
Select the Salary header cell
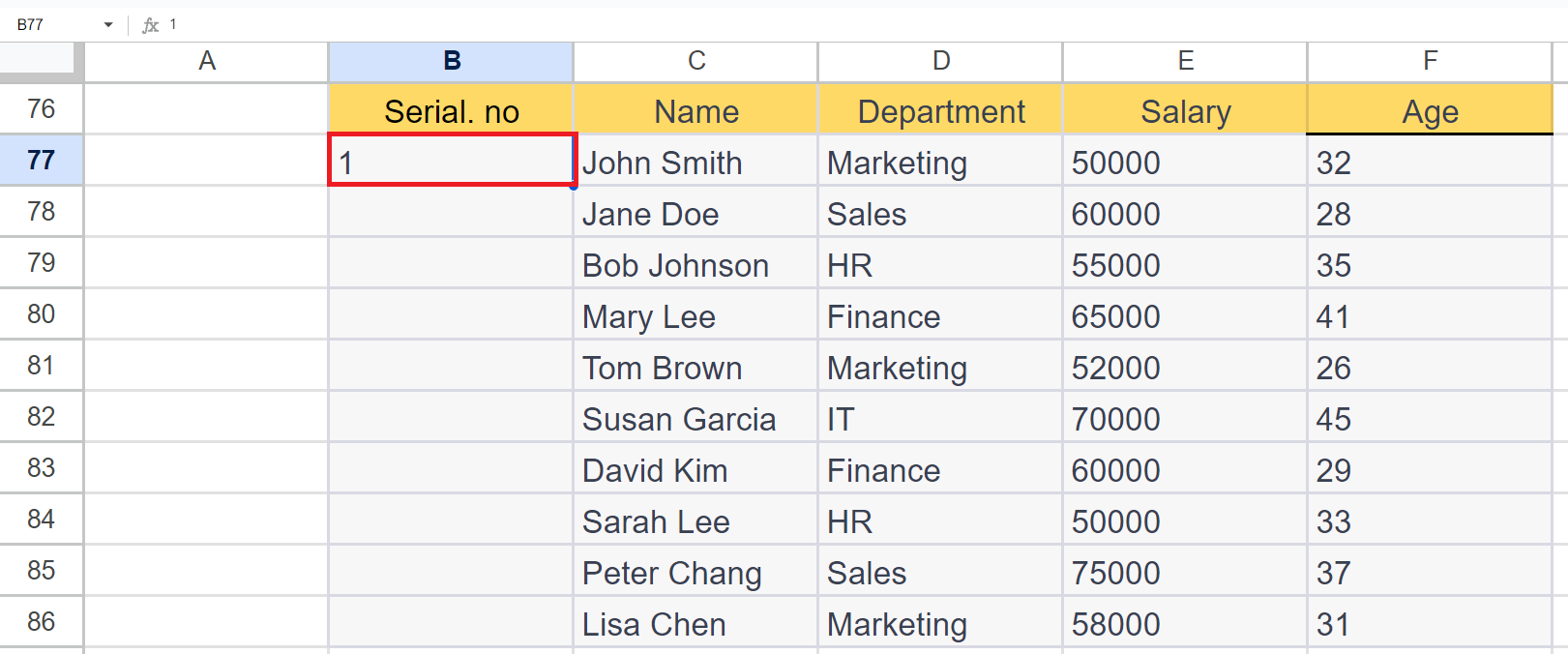click(1185, 109)
